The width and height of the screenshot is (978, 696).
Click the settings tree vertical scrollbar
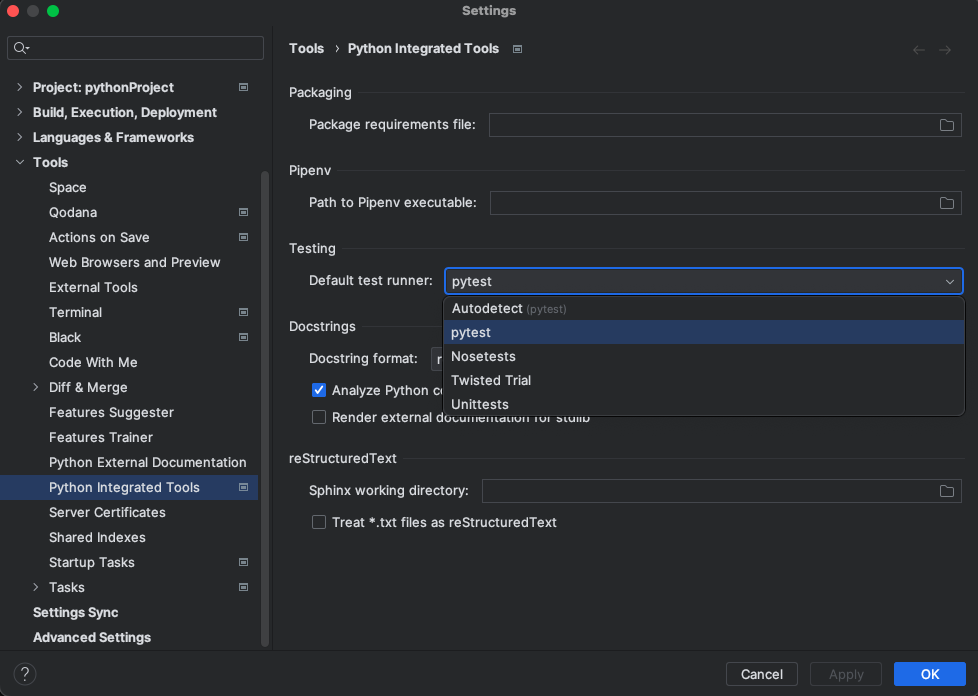coord(265,400)
